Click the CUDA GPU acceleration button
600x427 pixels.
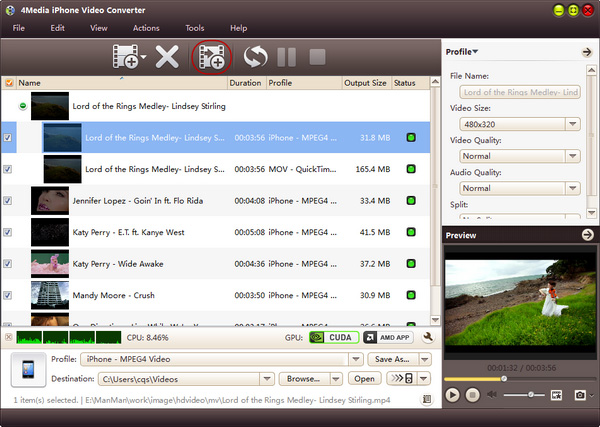pos(332,338)
